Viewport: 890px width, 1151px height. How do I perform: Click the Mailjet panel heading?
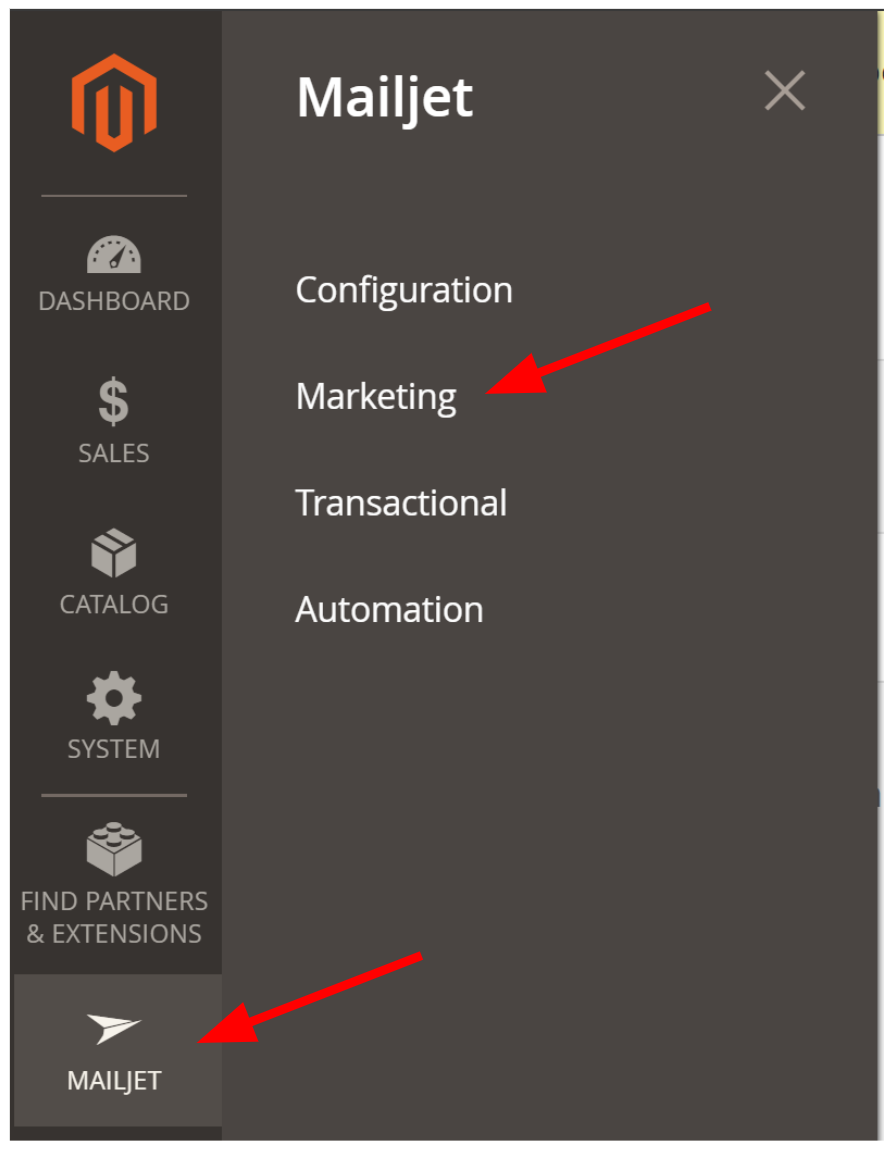tap(385, 98)
